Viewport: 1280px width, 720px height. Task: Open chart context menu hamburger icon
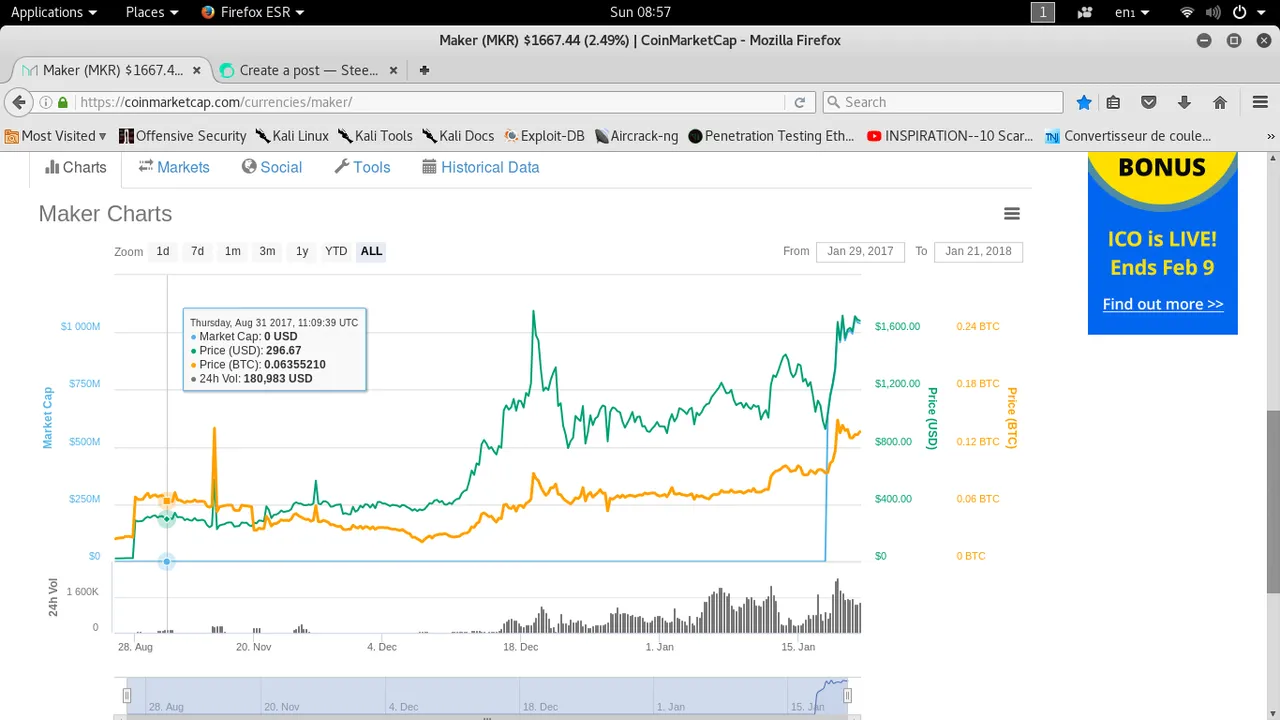(1012, 213)
